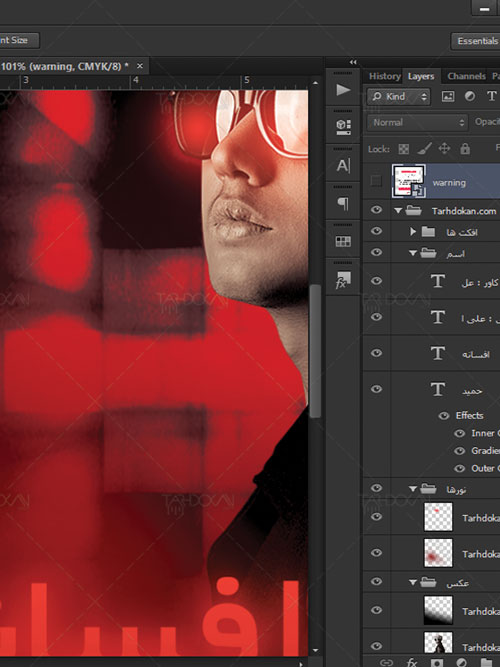This screenshot has width=500, height=667.
Task: Toggle visibility of حمید text layer
Action: (376, 389)
